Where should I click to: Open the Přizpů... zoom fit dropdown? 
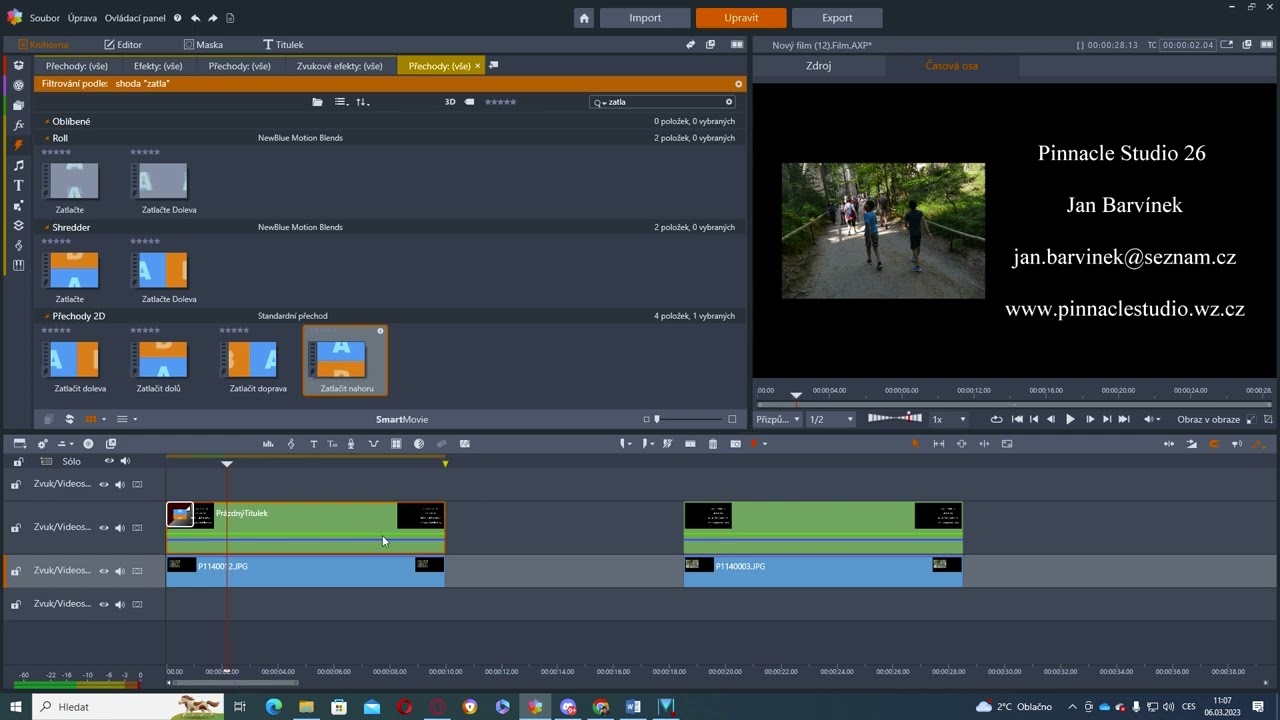(x=777, y=419)
